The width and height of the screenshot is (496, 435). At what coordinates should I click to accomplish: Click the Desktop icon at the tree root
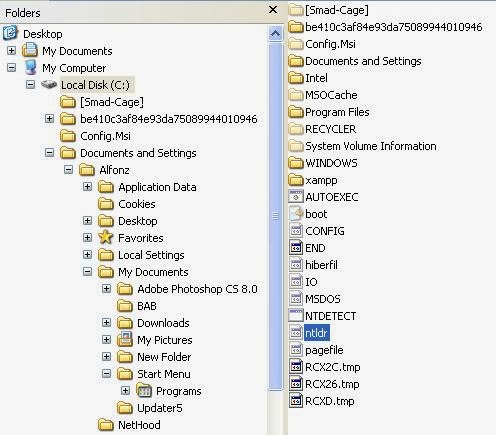coord(11,33)
